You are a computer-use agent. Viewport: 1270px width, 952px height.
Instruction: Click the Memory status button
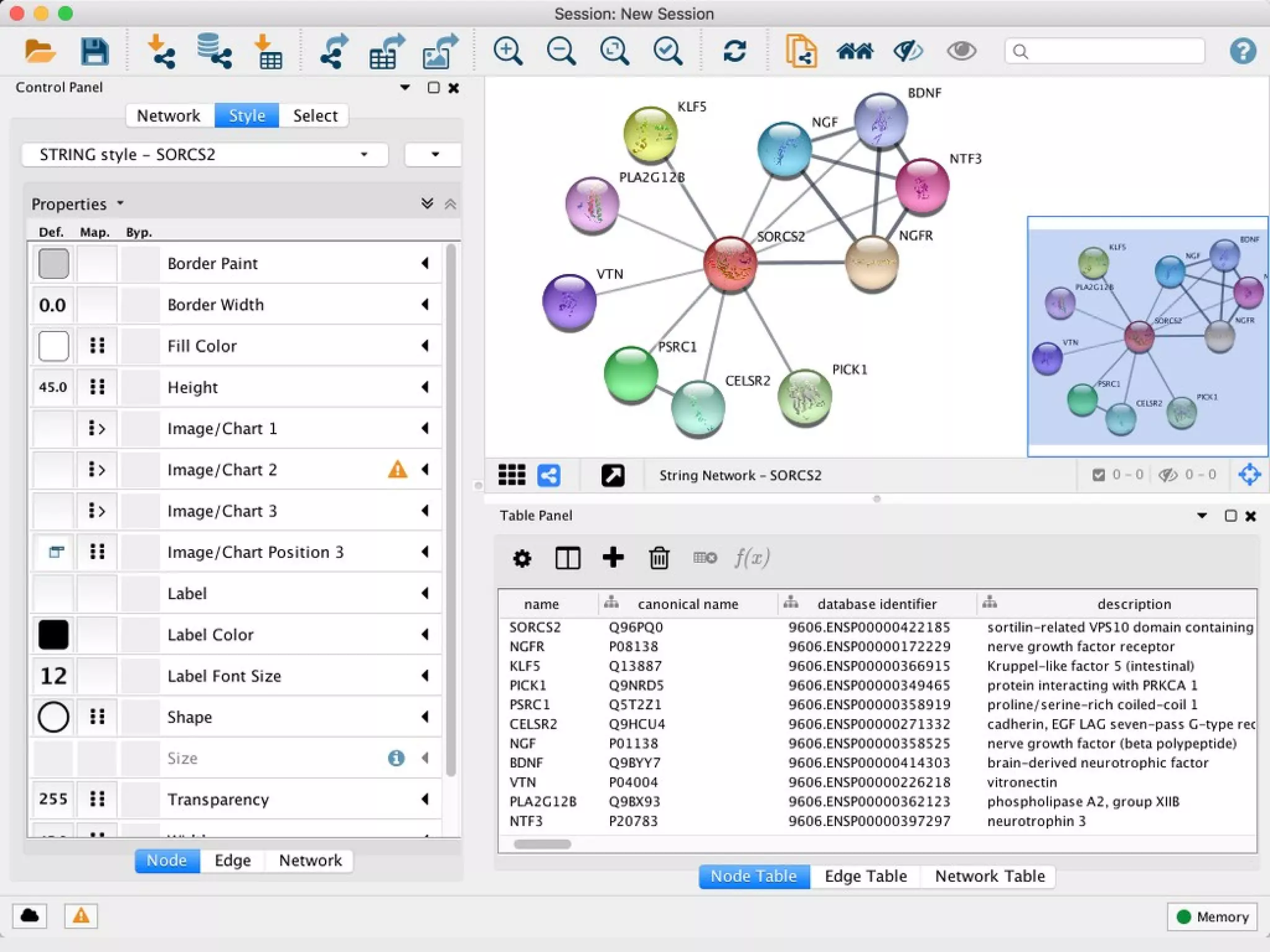pyautogui.click(x=1212, y=917)
